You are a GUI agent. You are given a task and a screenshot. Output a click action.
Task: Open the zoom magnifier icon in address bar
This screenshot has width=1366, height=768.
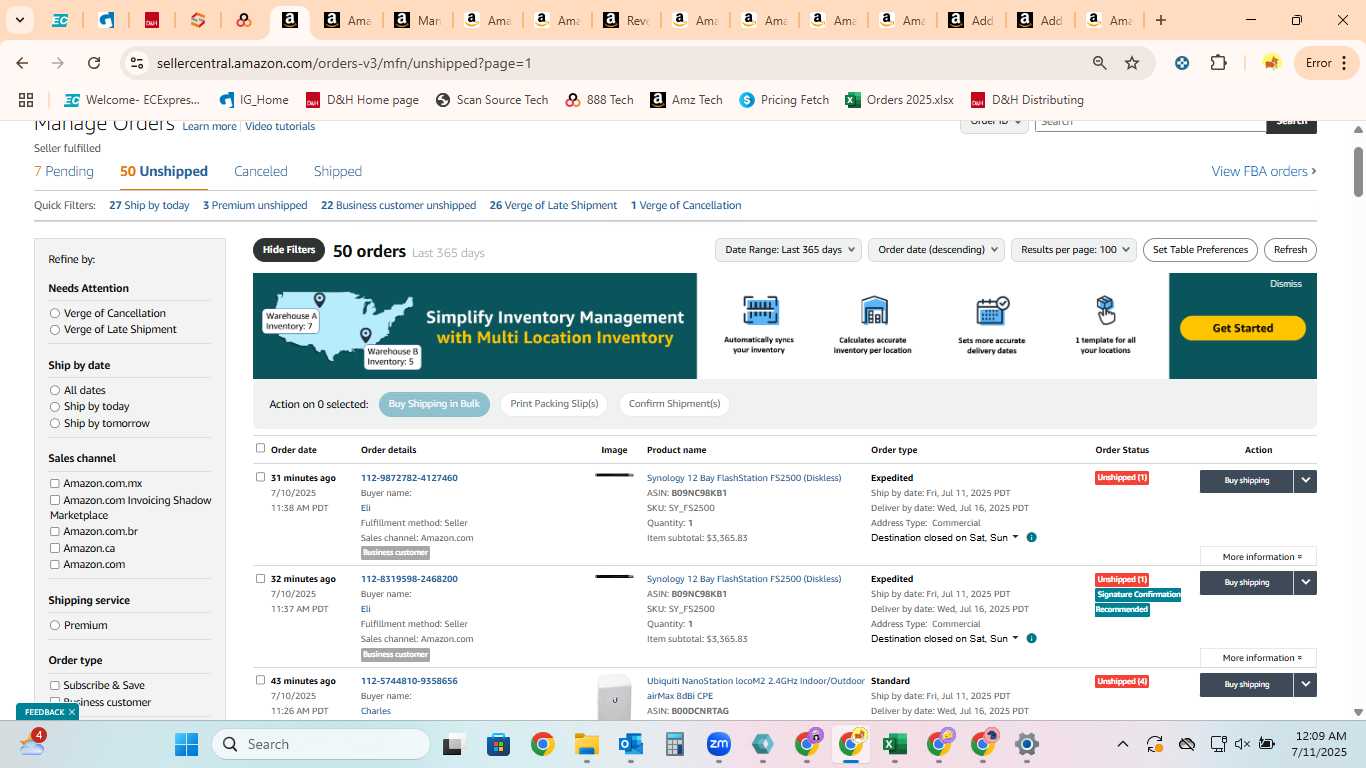coord(1100,63)
